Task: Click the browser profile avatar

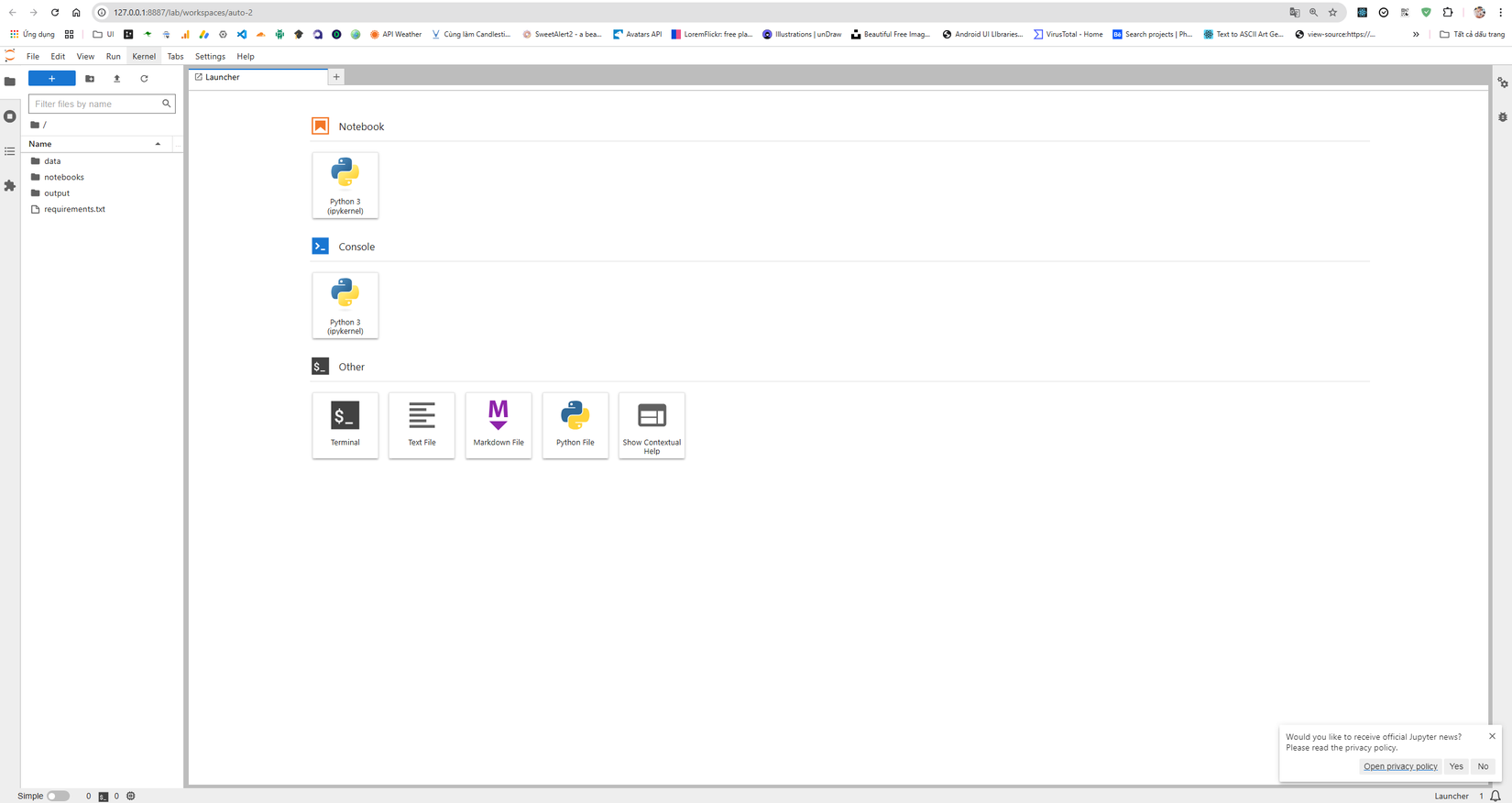Action: click(1479, 13)
